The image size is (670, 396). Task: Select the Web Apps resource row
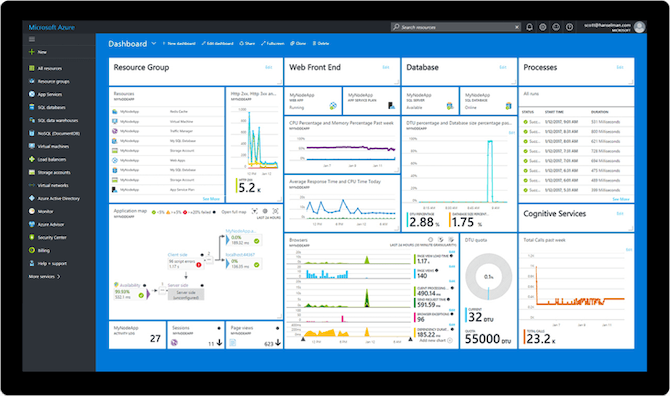(167, 161)
